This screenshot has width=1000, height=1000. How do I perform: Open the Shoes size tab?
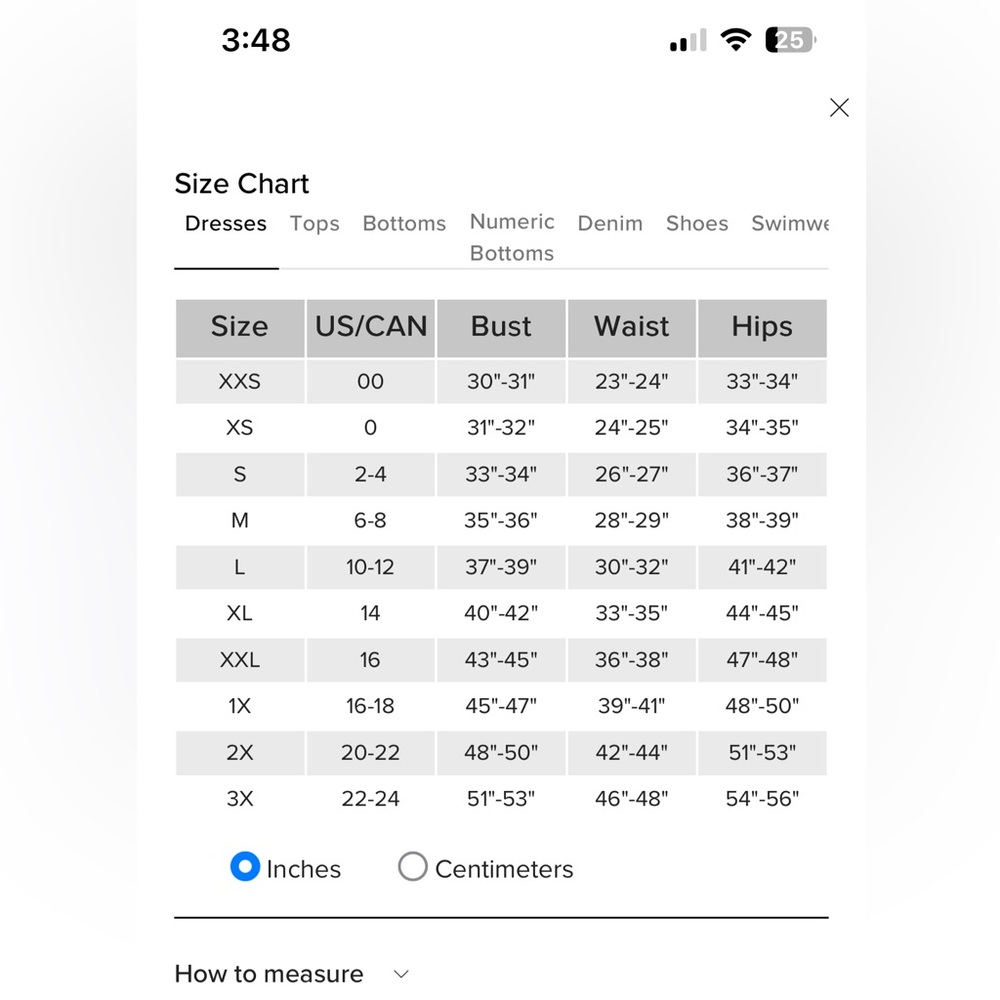[697, 224]
